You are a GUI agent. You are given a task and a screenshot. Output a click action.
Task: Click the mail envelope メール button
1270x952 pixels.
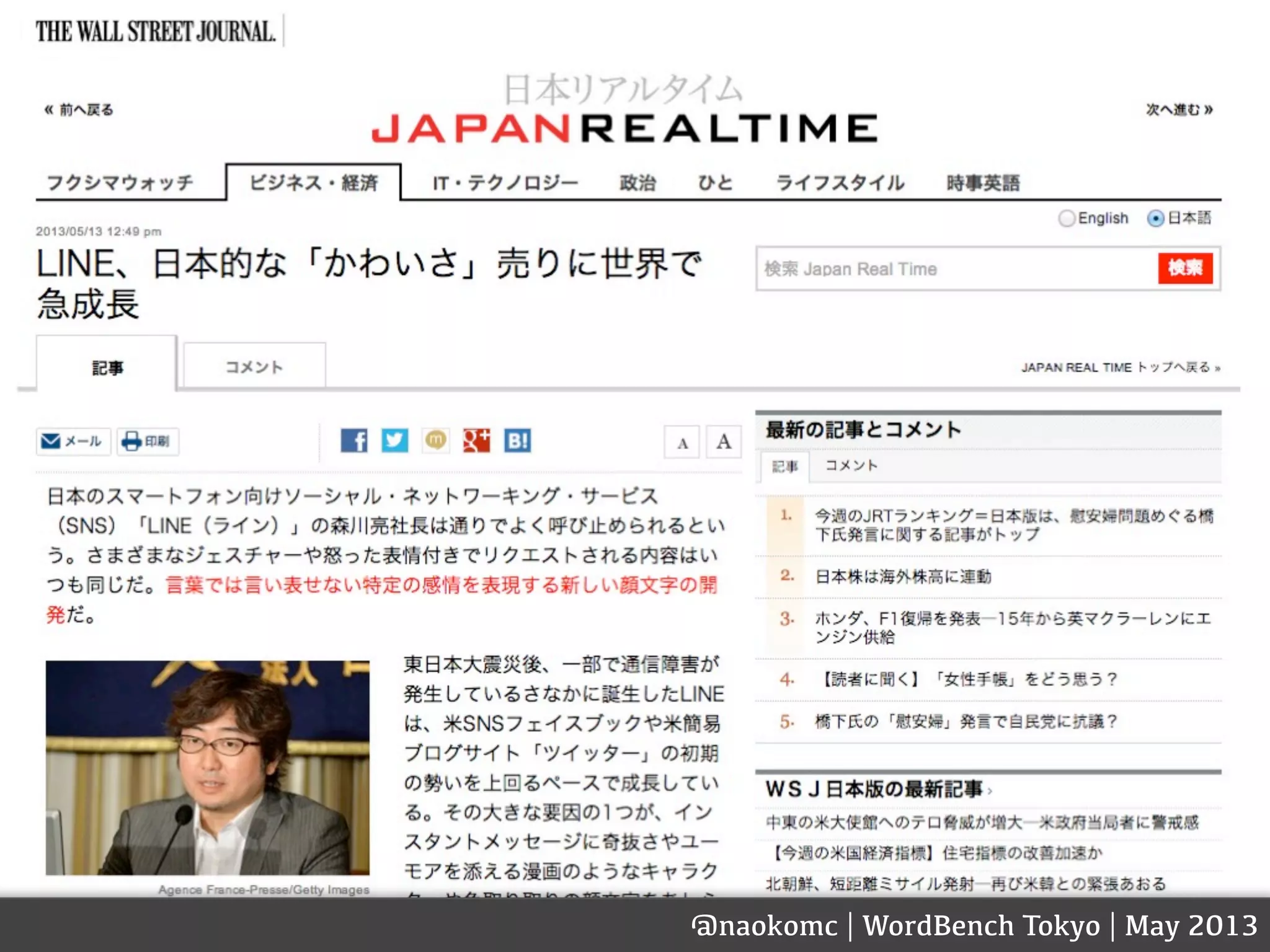[x=73, y=441]
